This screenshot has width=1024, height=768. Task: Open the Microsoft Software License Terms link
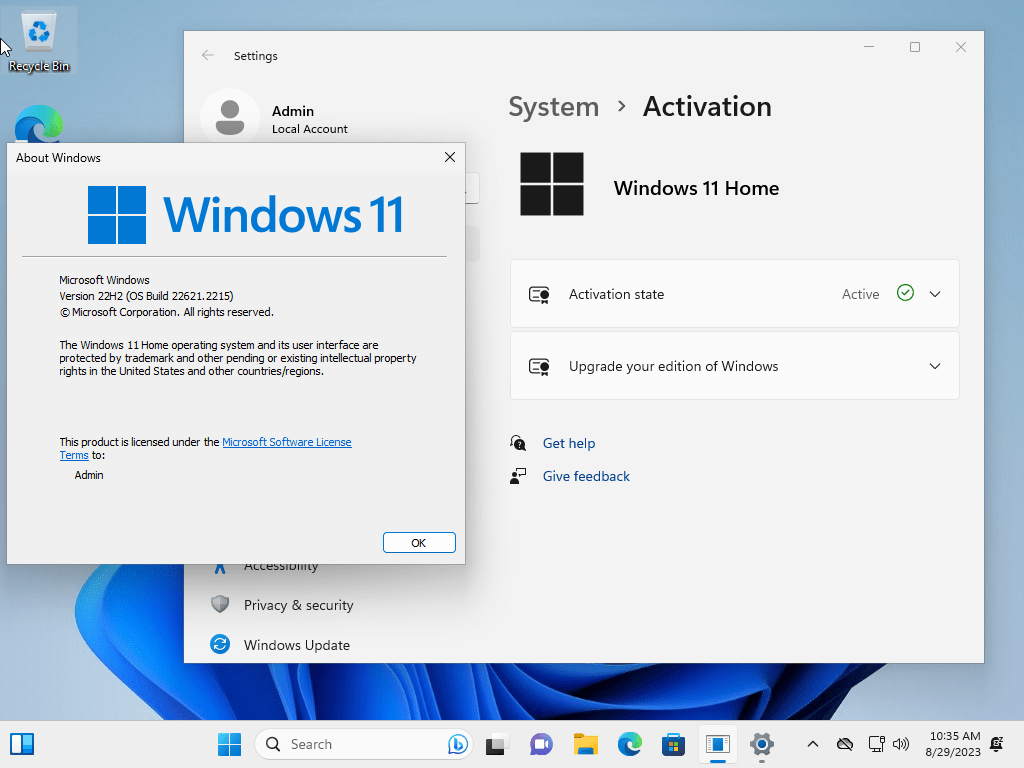pos(287,442)
